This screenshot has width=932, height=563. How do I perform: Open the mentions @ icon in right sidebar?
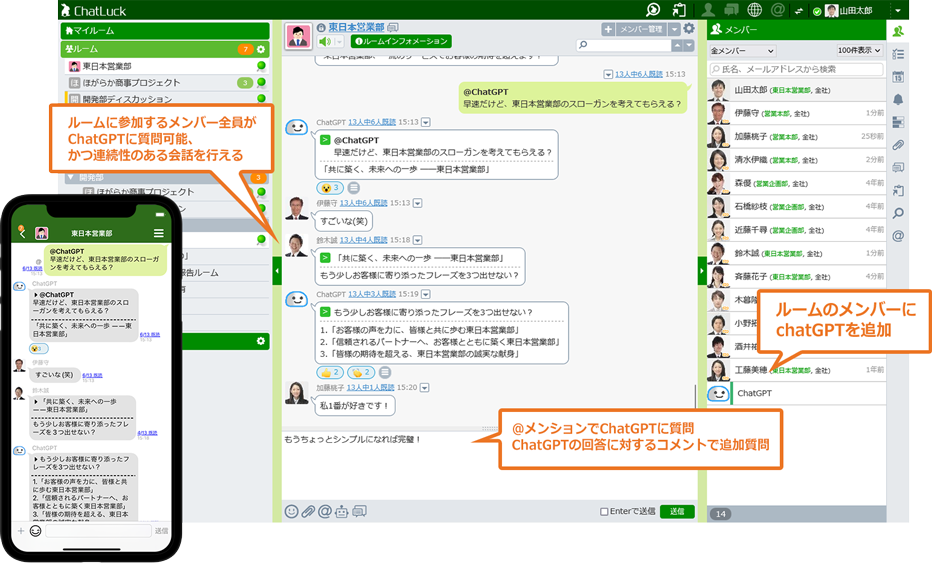(898, 235)
